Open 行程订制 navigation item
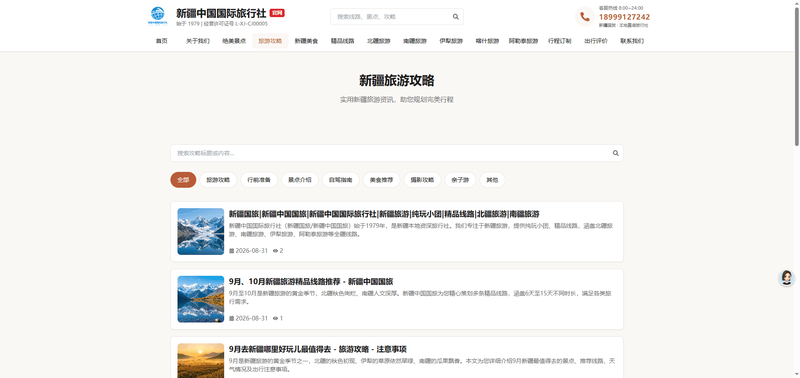Screen dimensions: 800x378 point(560,41)
